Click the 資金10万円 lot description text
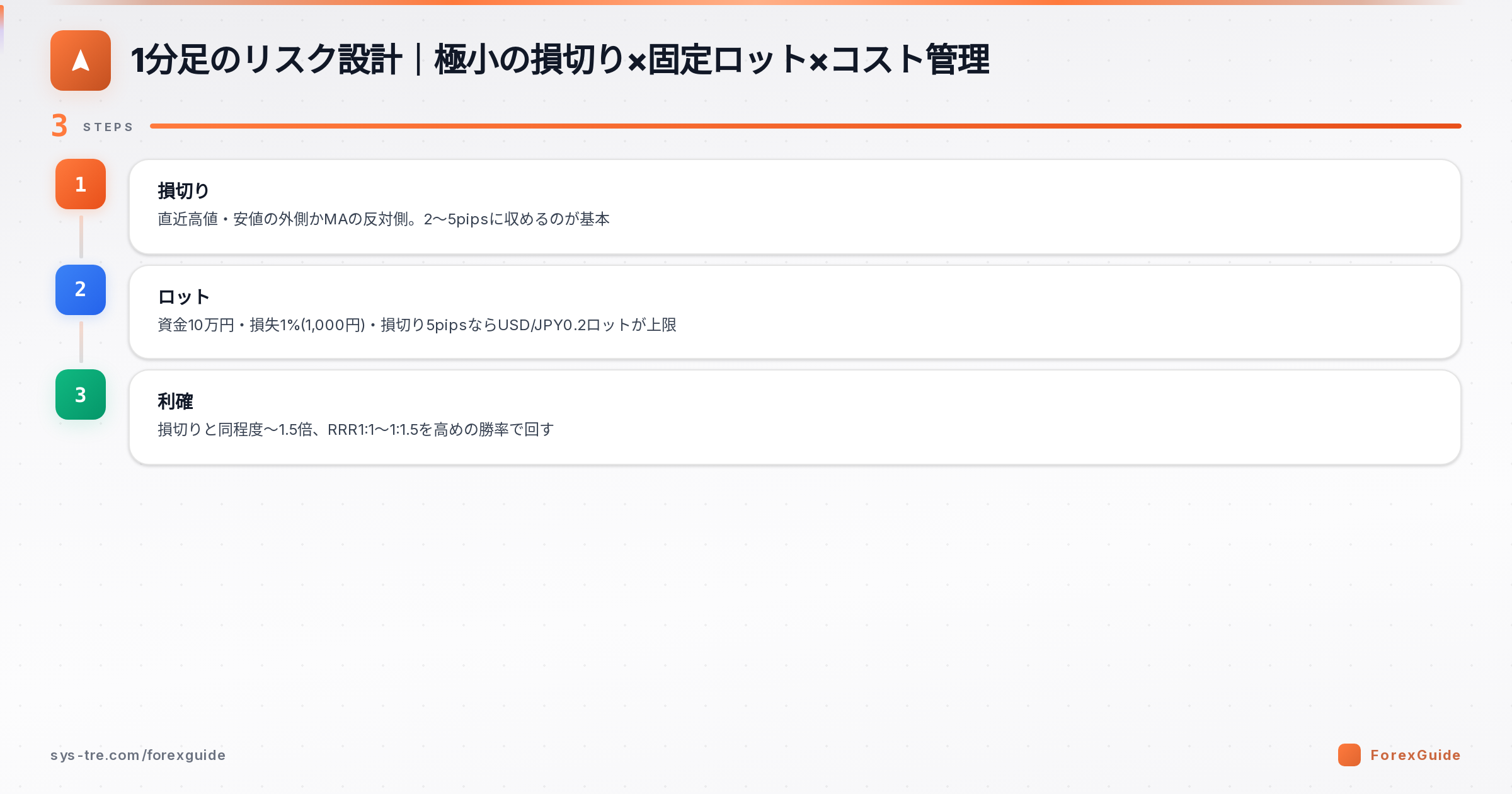Image resolution: width=1512 pixels, height=794 pixels. 417,325
